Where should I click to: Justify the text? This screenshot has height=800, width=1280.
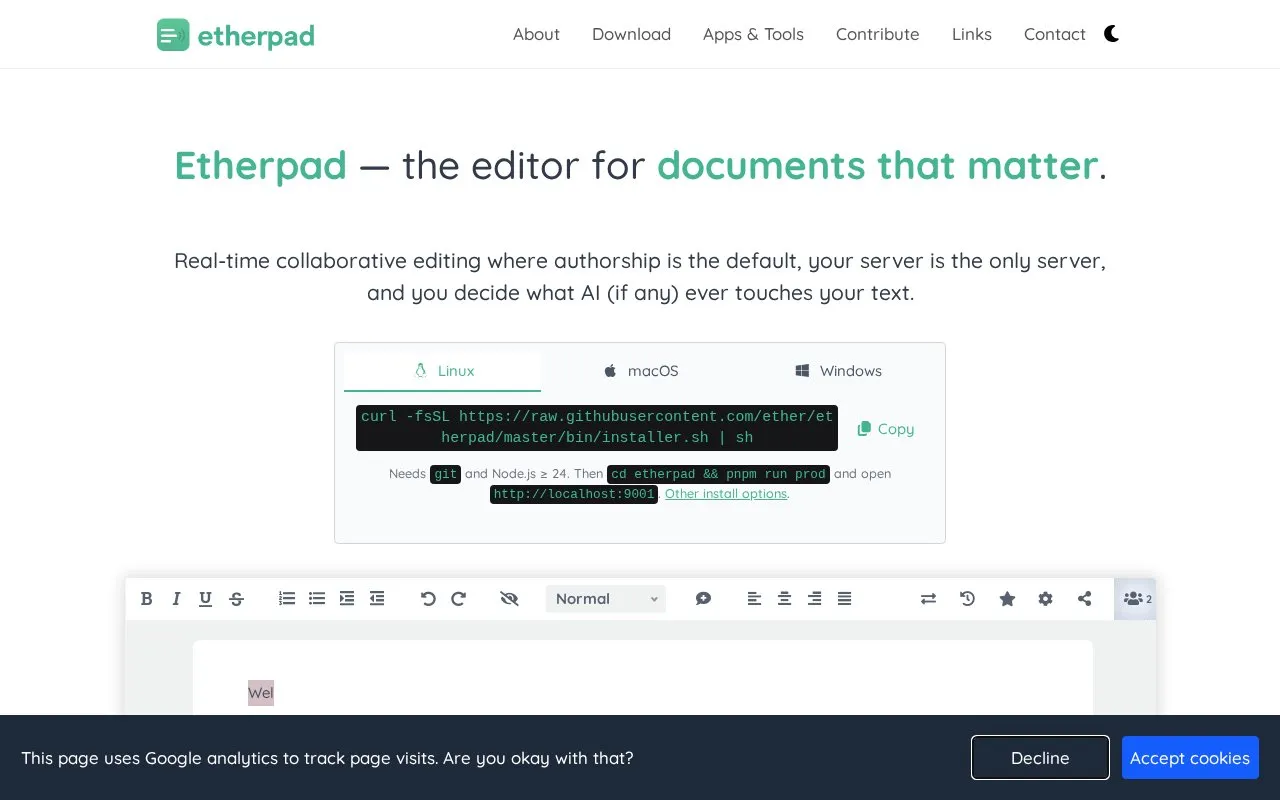(844, 599)
